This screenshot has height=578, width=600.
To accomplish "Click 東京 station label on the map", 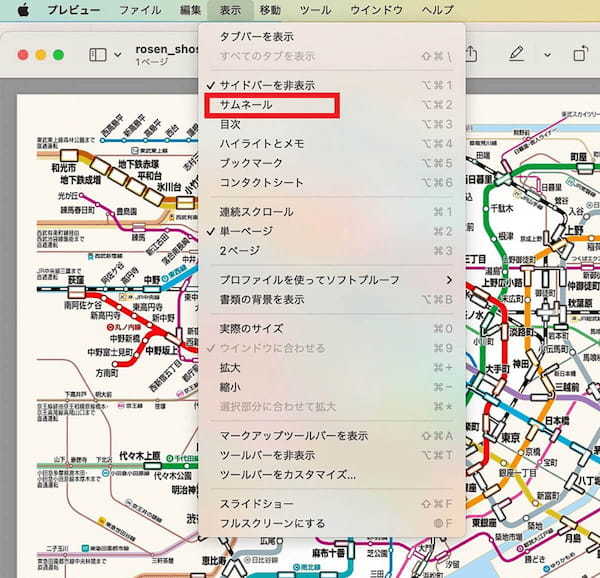I will click(x=510, y=438).
